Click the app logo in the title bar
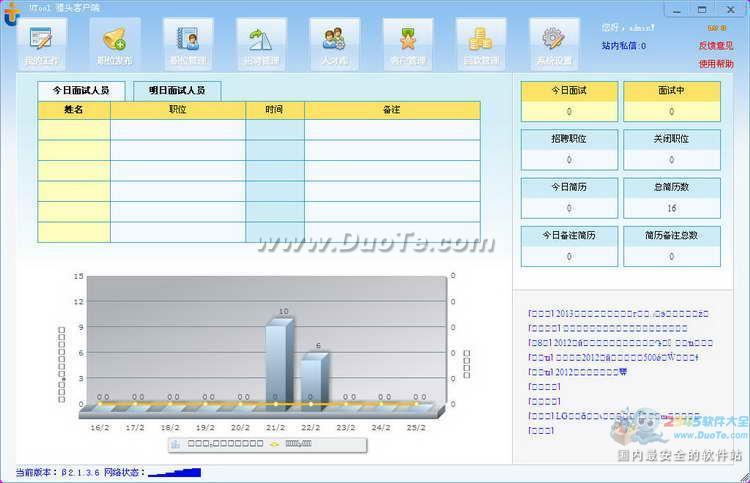This screenshot has height=483, width=750. click(x=11, y=13)
